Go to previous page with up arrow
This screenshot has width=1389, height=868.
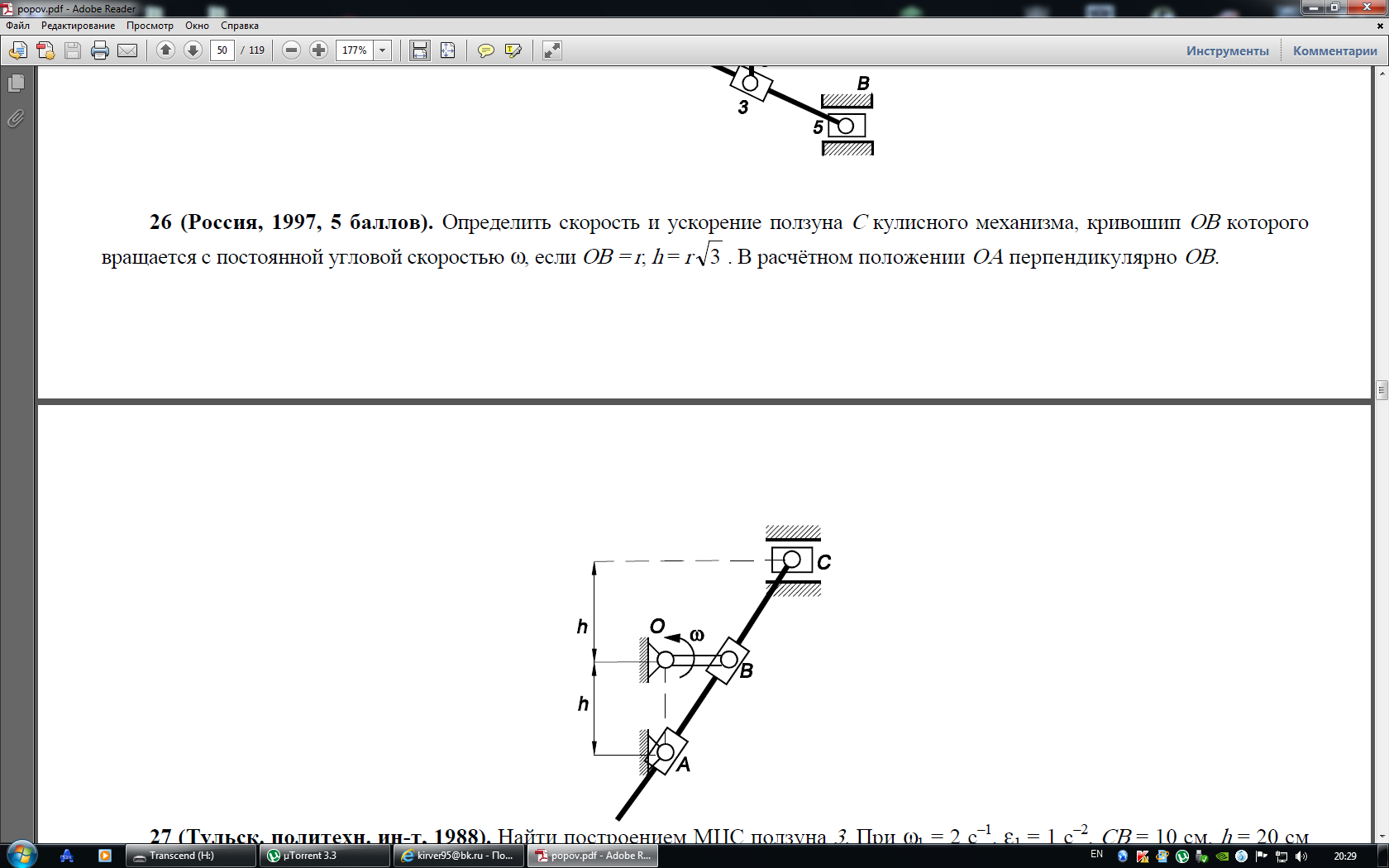(165, 50)
